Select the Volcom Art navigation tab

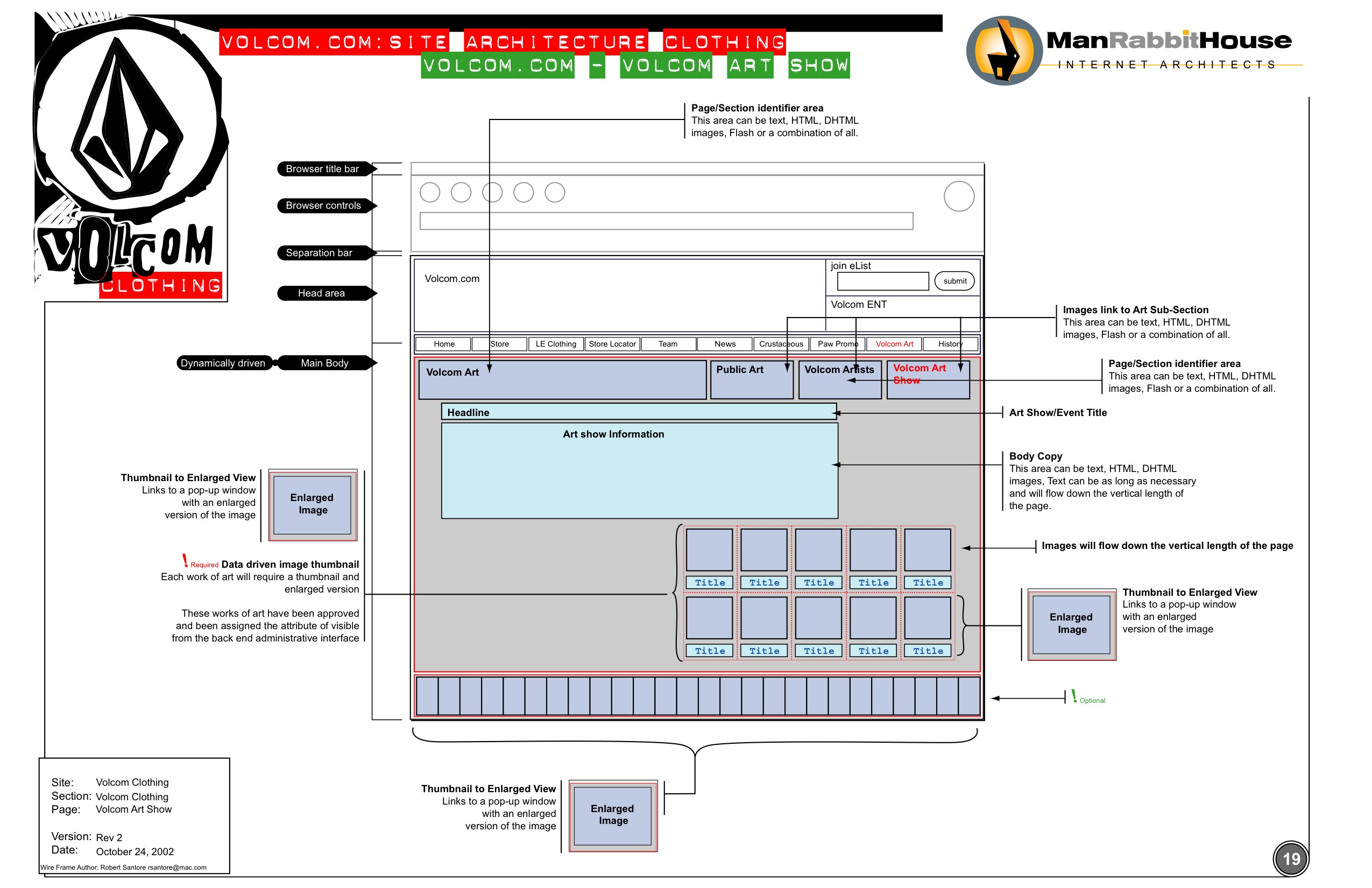pos(894,344)
